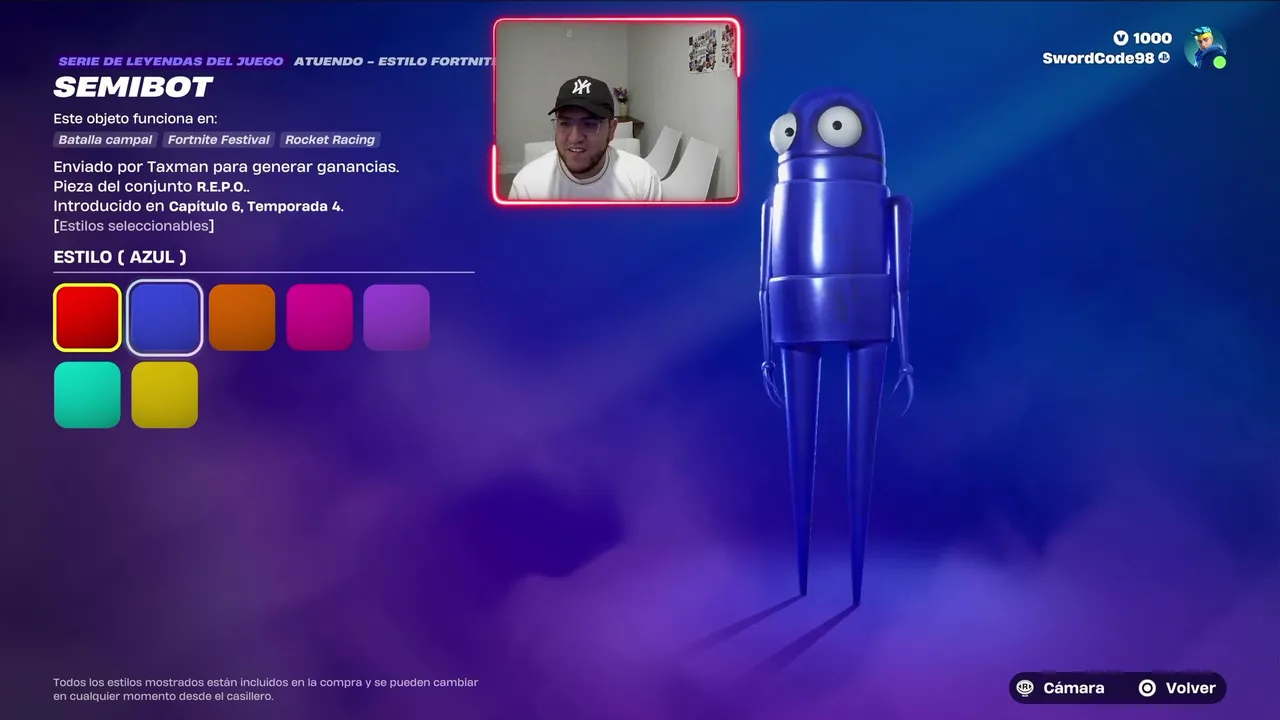The width and height of the screenshot is (1280, 720).
Task: Apply the purple style swatch
Action: coord(396,318)
